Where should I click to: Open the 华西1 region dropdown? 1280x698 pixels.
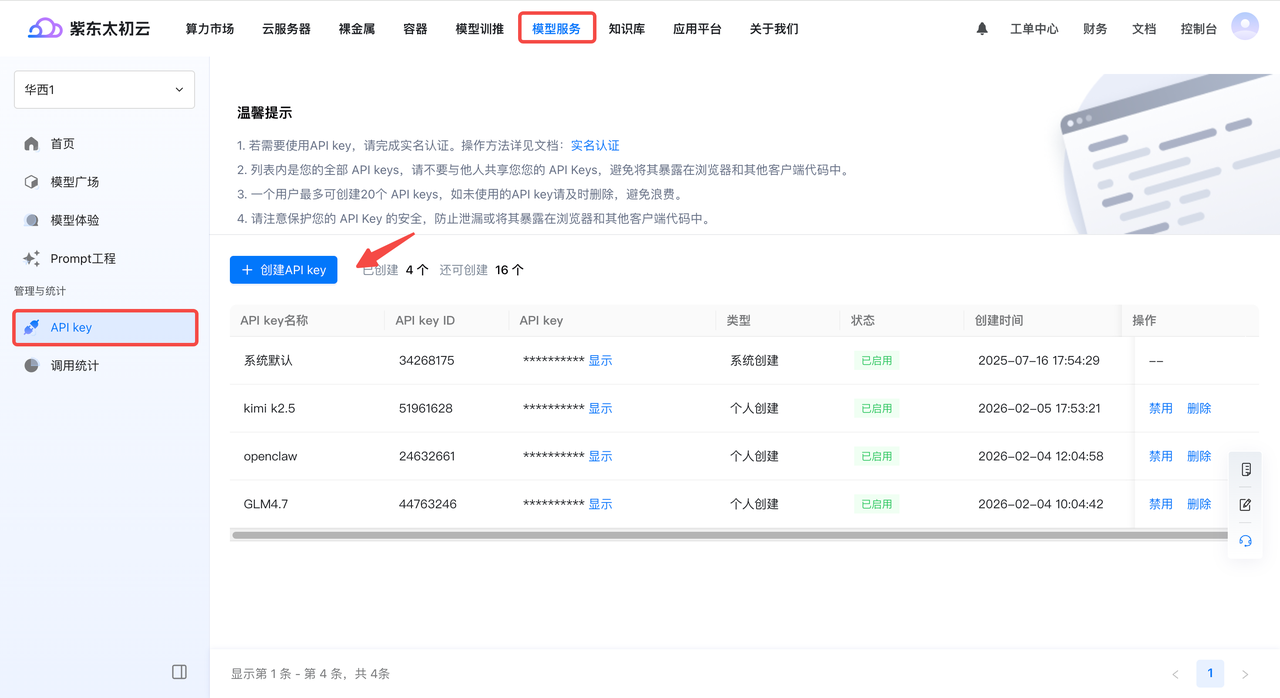[104, 89]
